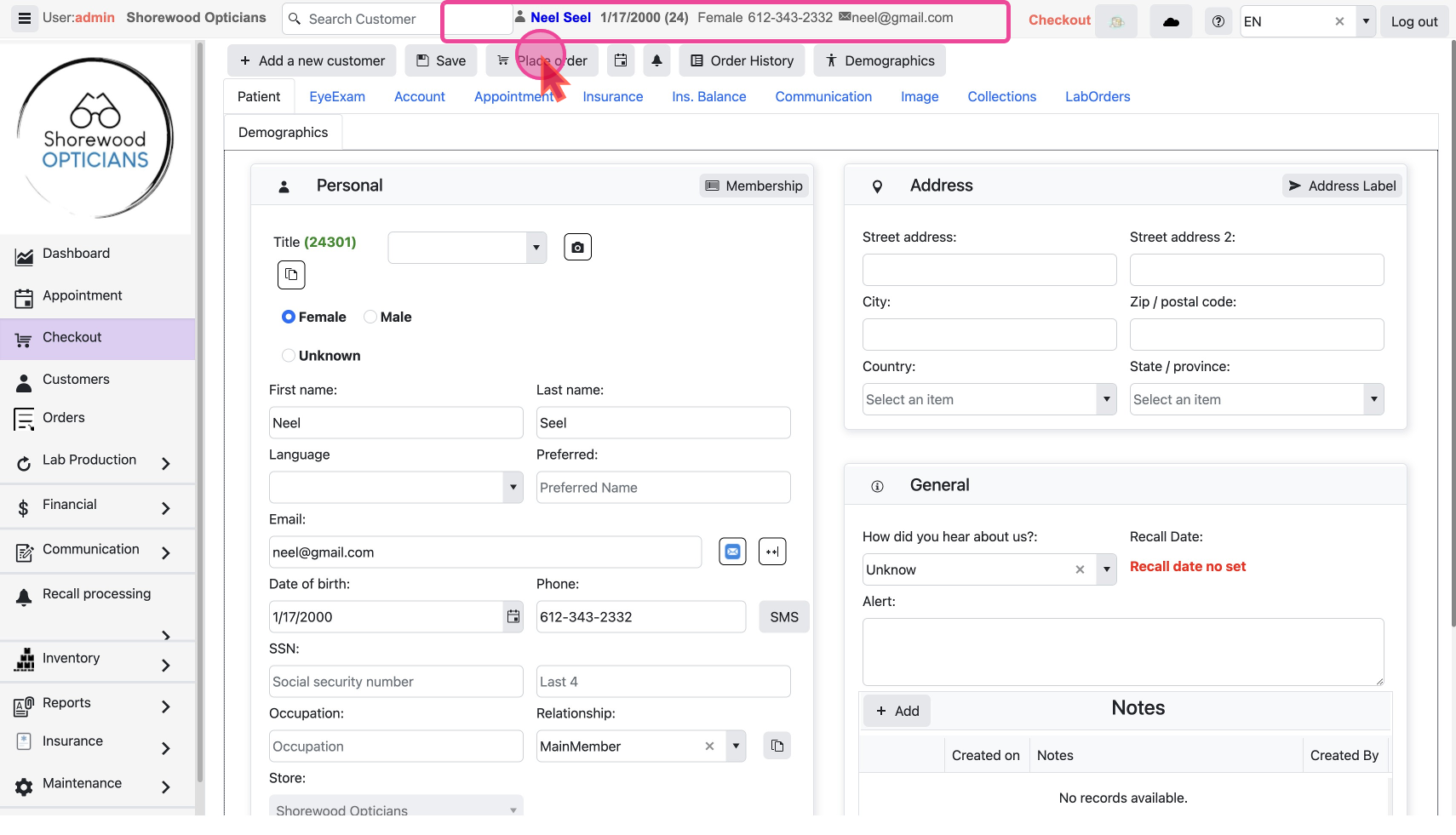Toggle the hamburger menu icon
The image size is (1456, 835).
coord(25,18)
